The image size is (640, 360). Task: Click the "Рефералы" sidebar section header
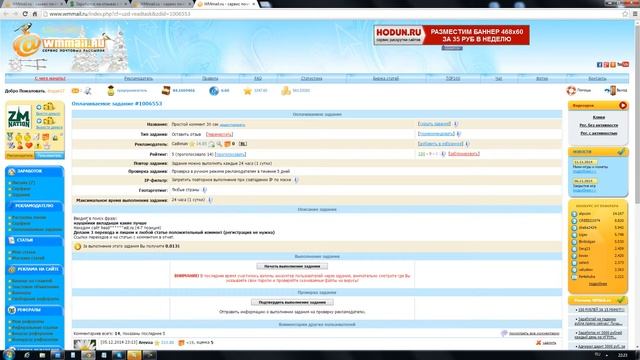coord(34,310)
